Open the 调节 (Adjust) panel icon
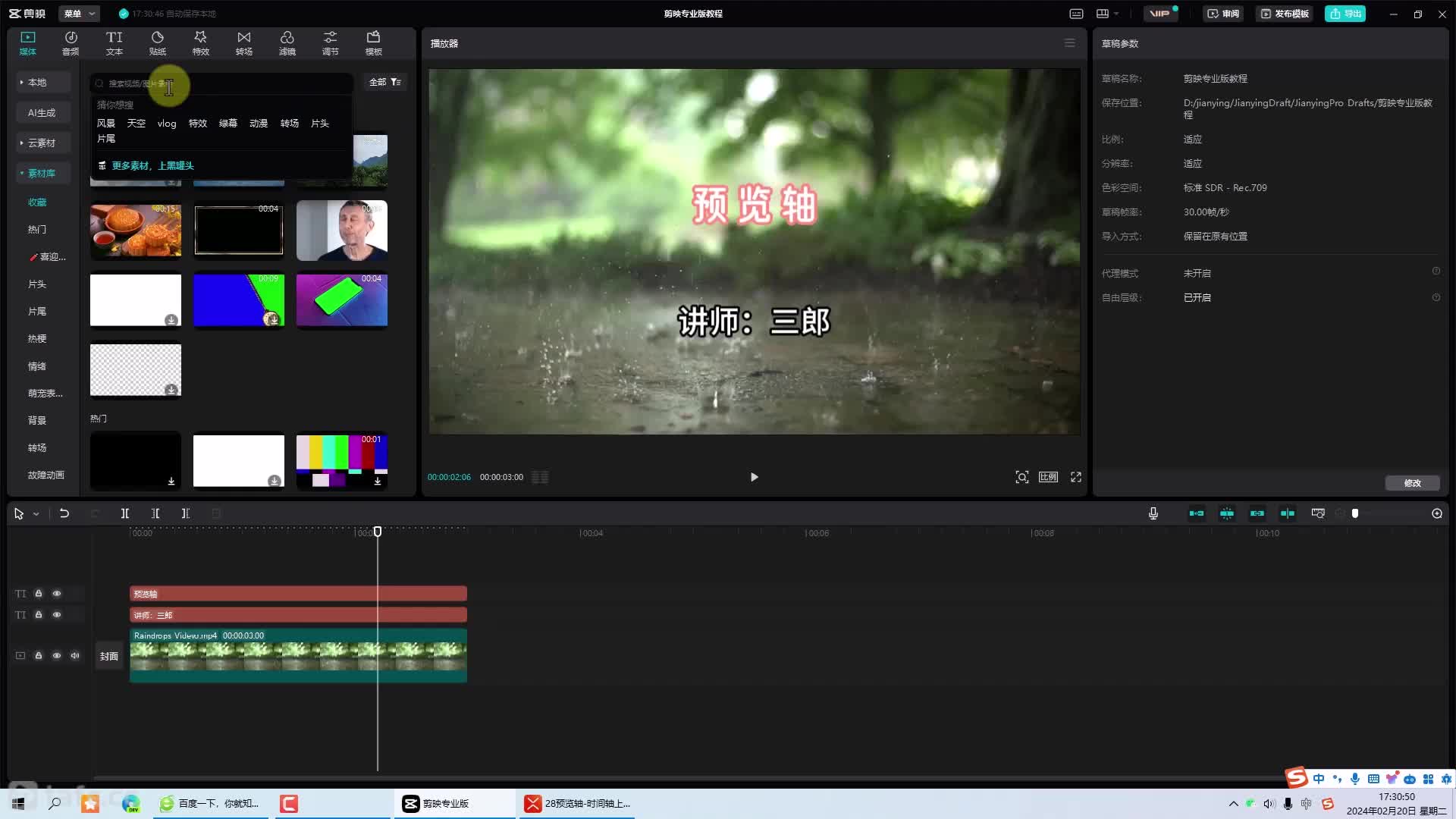The image size is (1456, 819). 330,43
